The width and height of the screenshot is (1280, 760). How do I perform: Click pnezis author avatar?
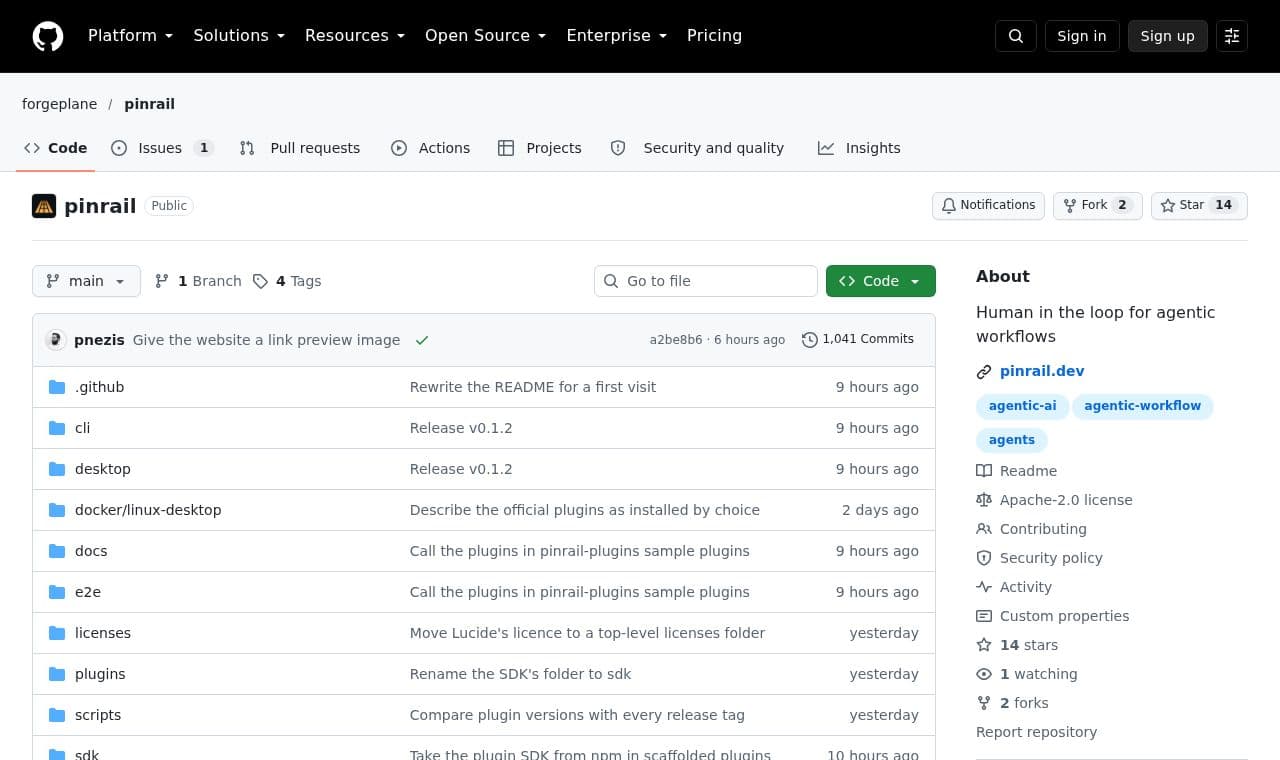[x=56, y=340]
